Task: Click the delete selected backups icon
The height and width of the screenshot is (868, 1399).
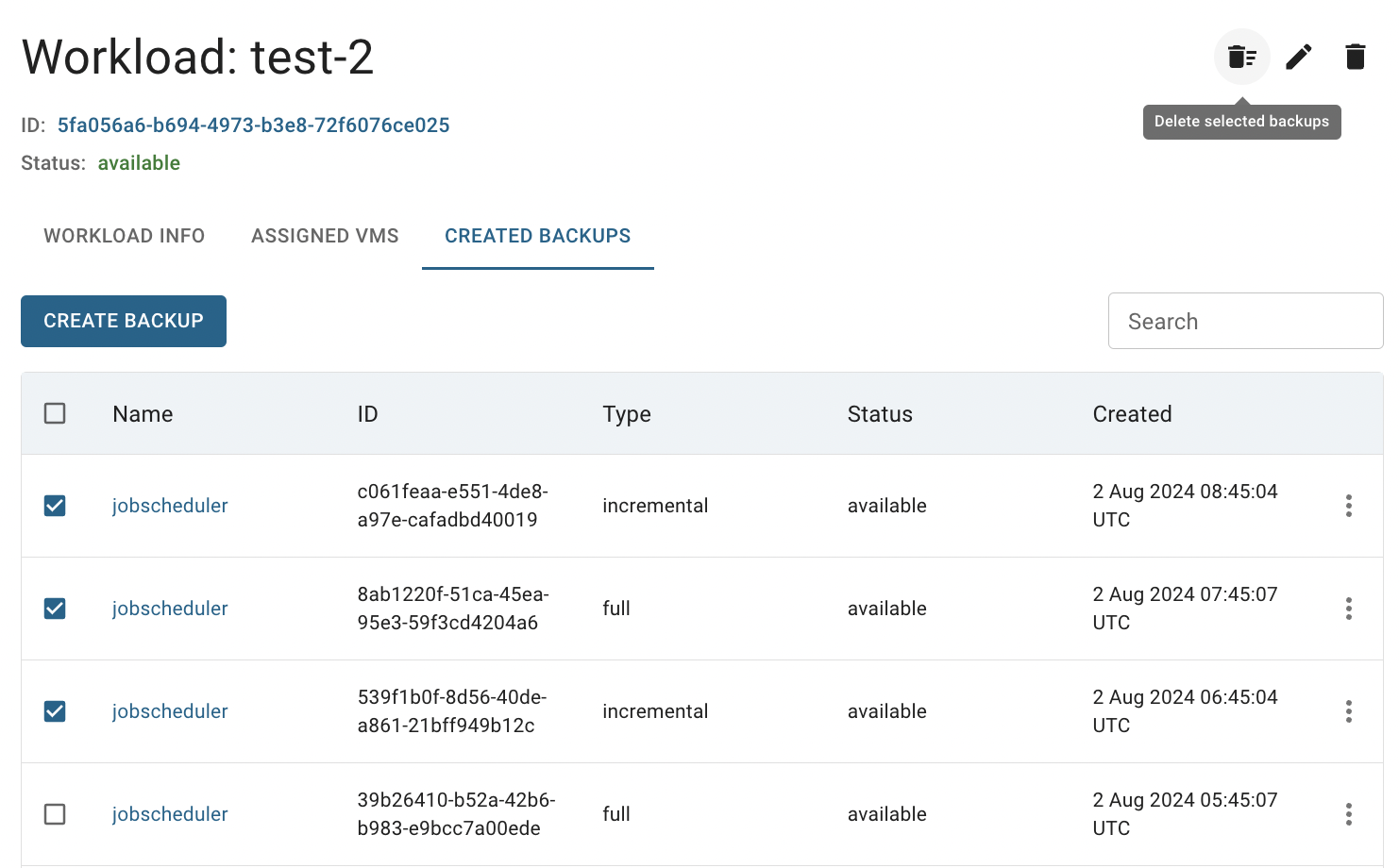Action: [1241, 57]
